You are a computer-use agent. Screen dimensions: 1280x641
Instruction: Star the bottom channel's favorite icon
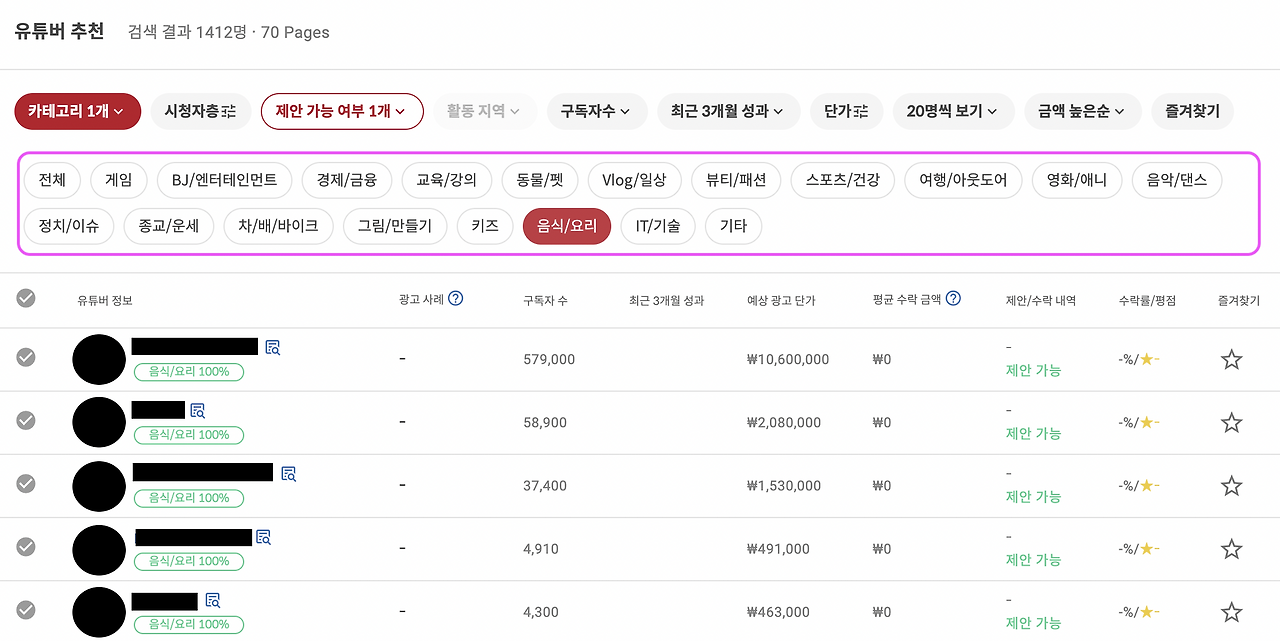[1231, 611]
